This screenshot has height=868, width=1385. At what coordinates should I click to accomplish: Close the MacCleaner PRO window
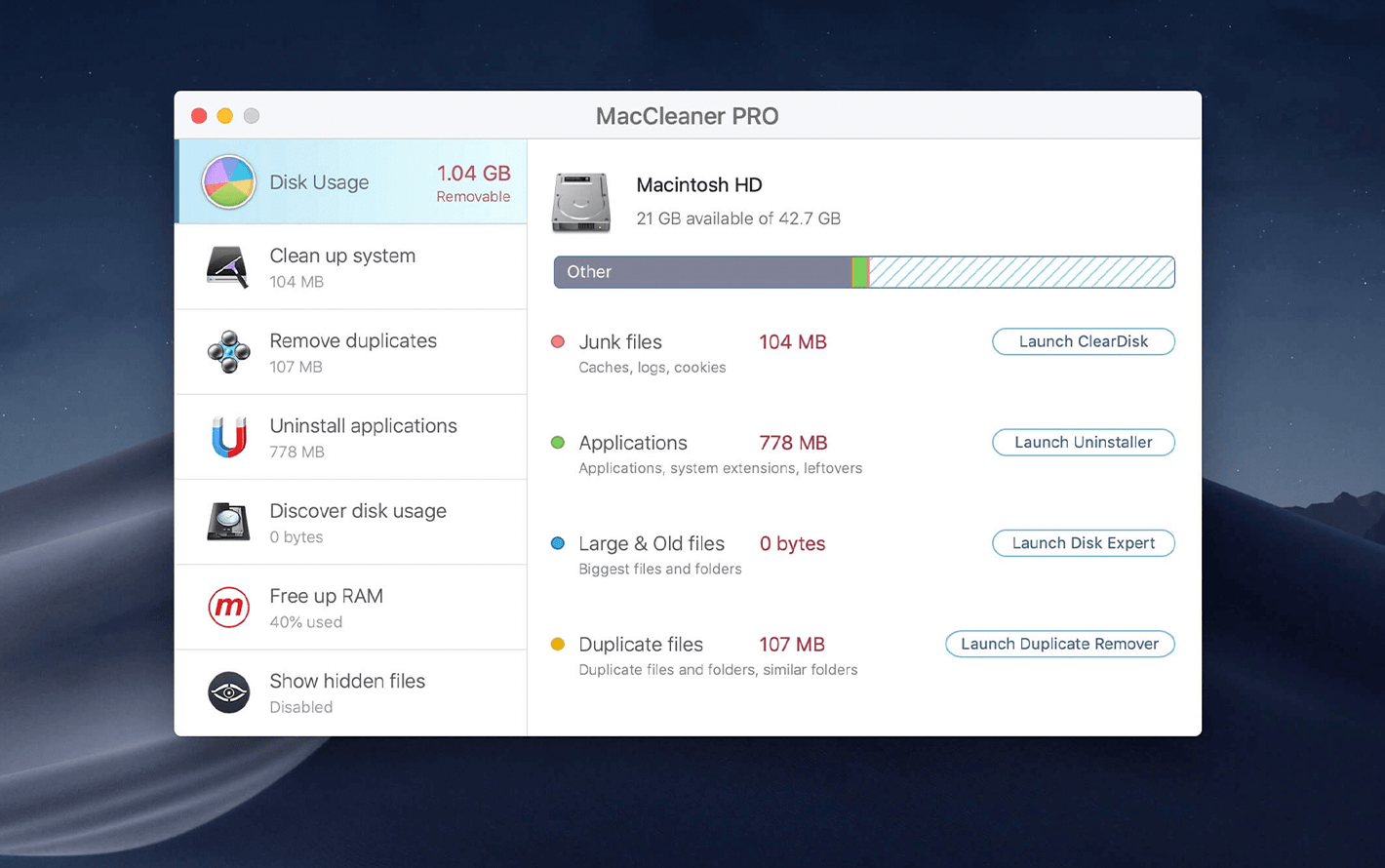pyautogui.click(x=199, y=116)
